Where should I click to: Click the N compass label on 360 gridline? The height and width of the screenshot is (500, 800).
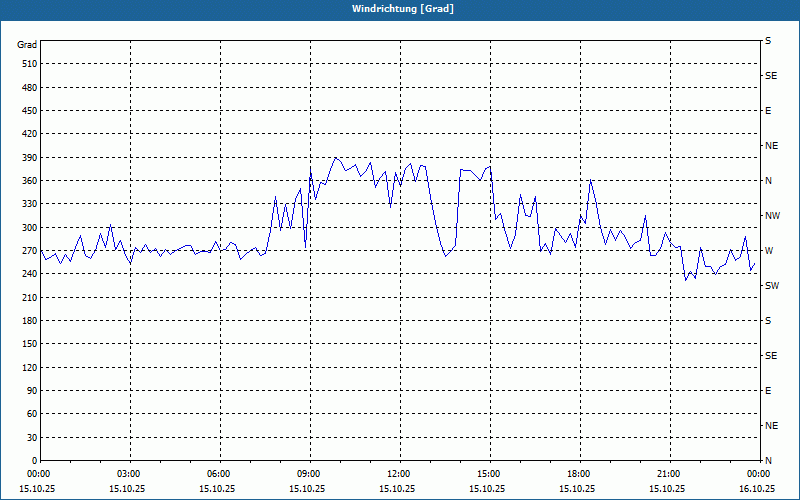click(768, 181)
